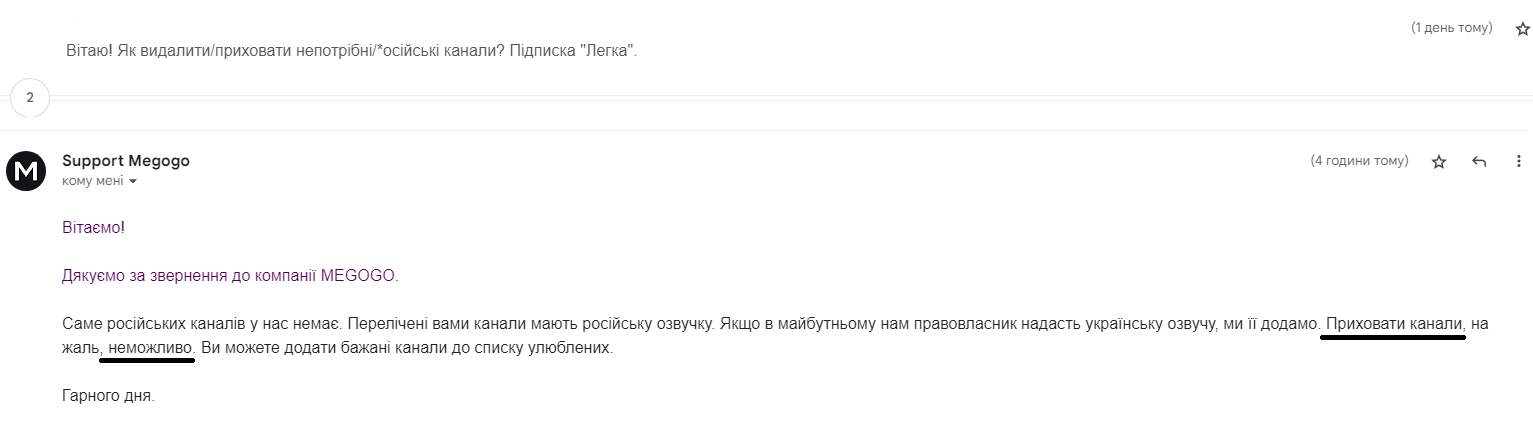The width and height of the screenshot is (1533, 426).
Task: Open the three-dot more options menu
Action: [x=1519, y=161]
